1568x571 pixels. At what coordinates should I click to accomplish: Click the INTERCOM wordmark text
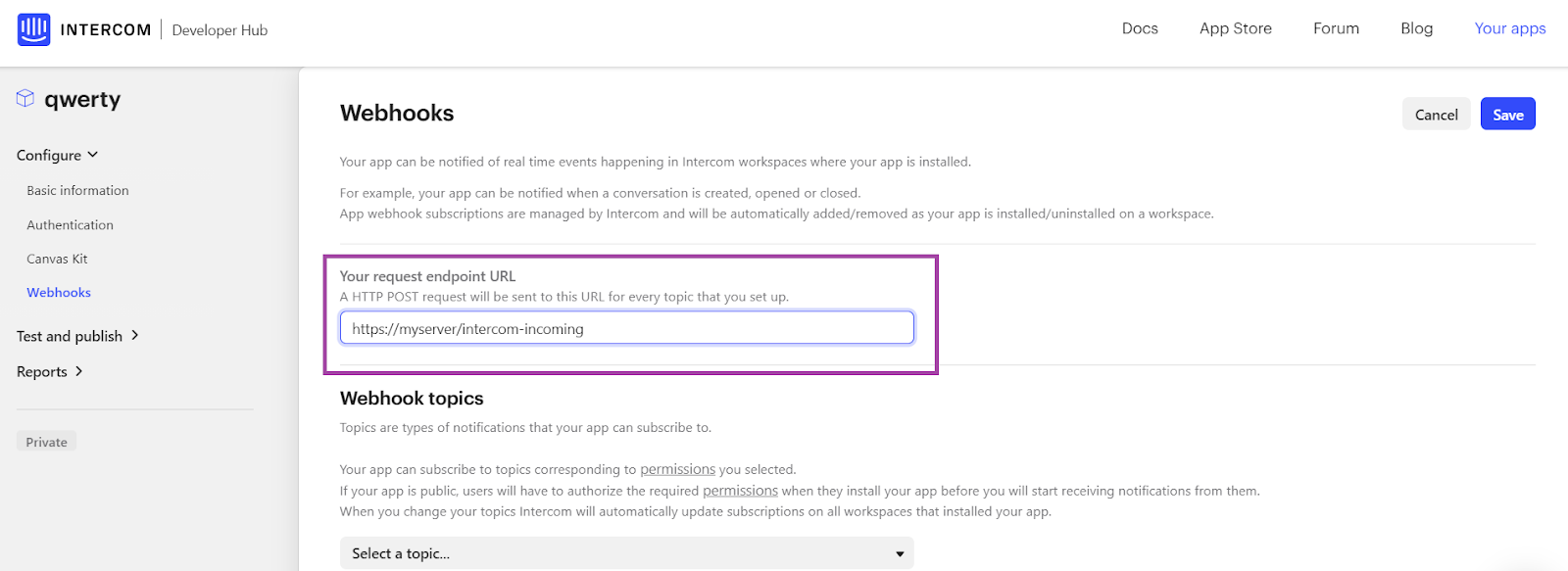tap(106, 30)
